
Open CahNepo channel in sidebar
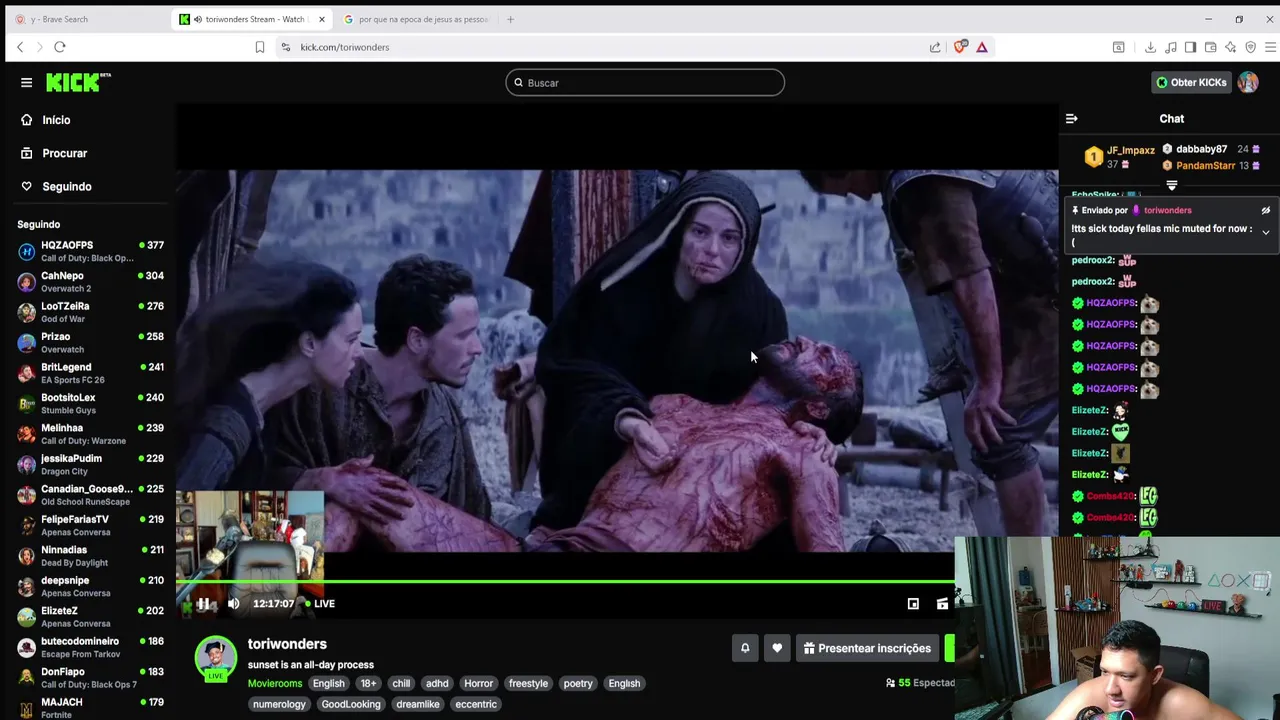90,282
